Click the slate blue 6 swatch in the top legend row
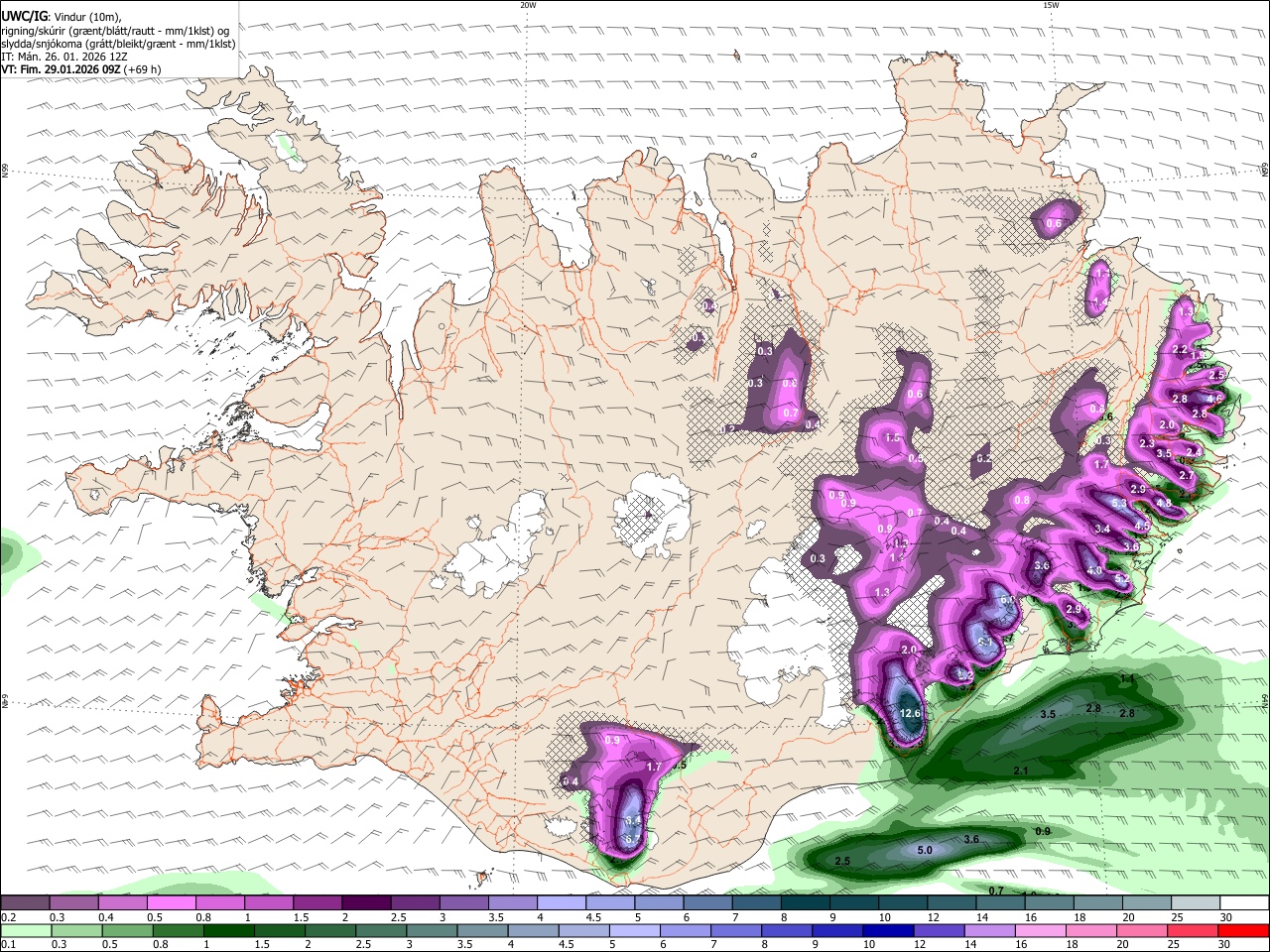The image size is (1270, 952). tap(708, 903)
